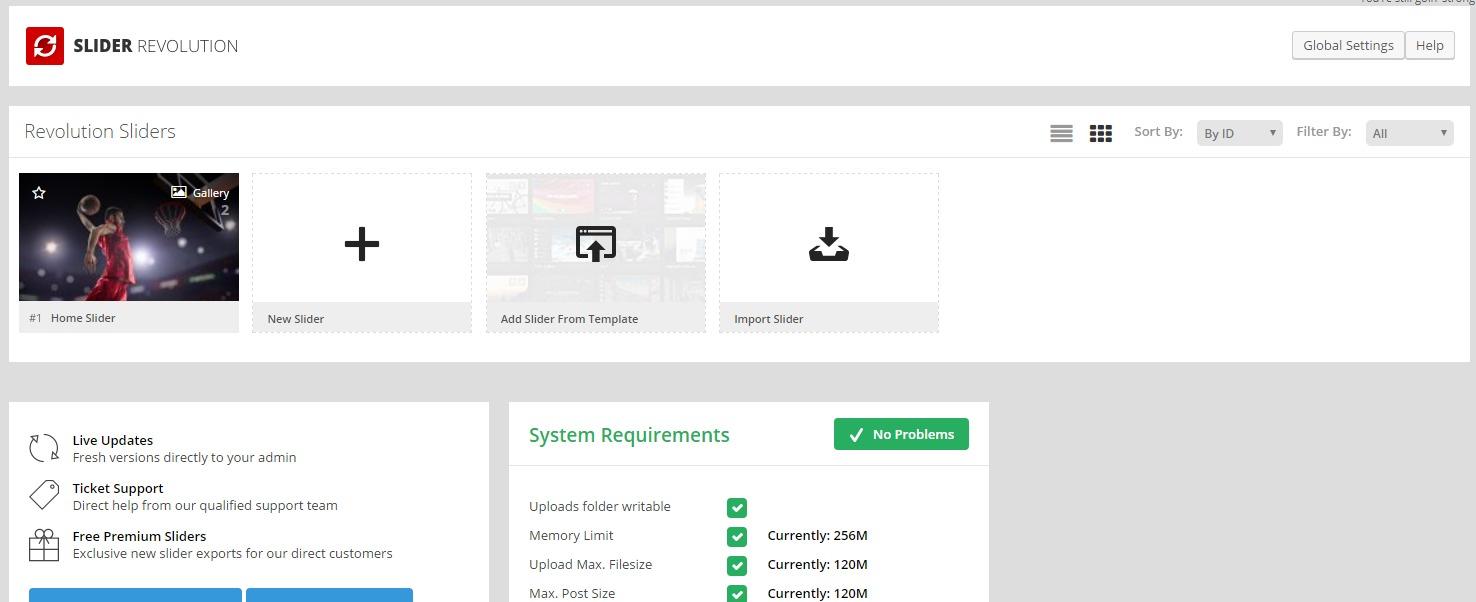Open the Filter By dropdown
1476x602 pixels.
(1409, 133)
